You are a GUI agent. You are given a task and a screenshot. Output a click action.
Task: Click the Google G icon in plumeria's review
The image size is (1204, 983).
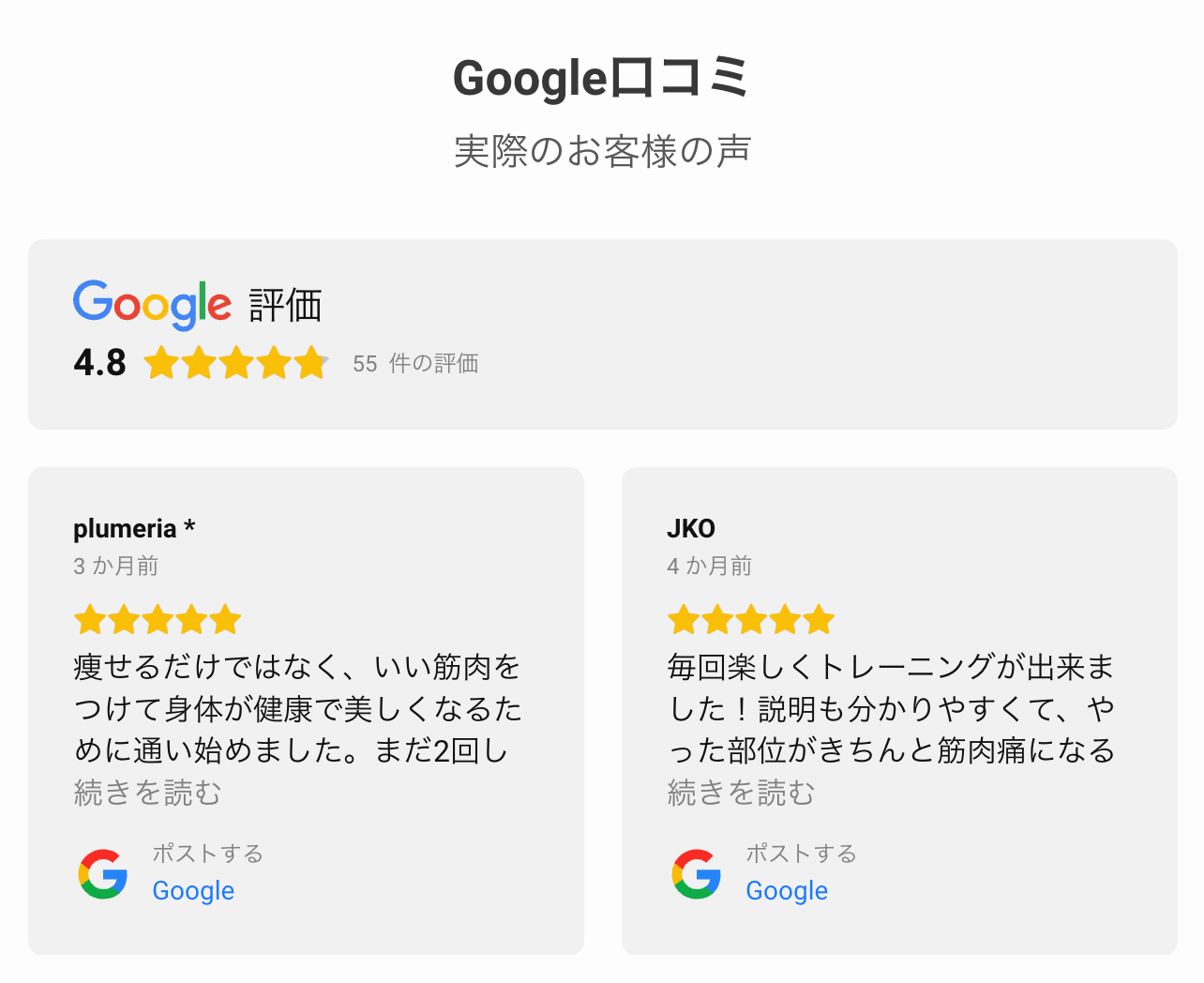[102, 874]
